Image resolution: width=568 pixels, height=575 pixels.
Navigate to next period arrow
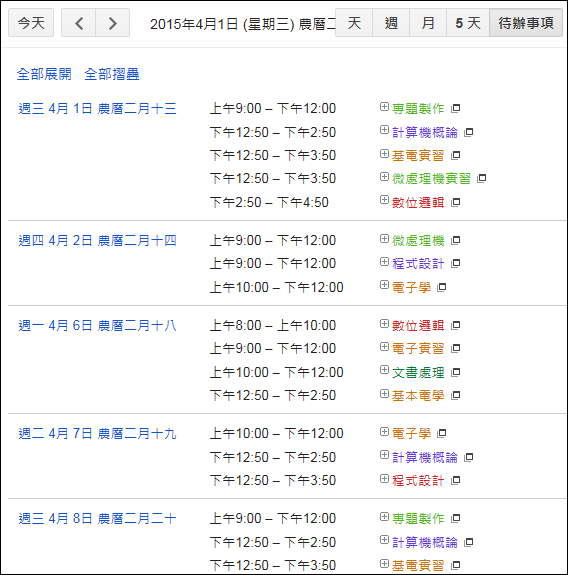click(x=113, y=23)
